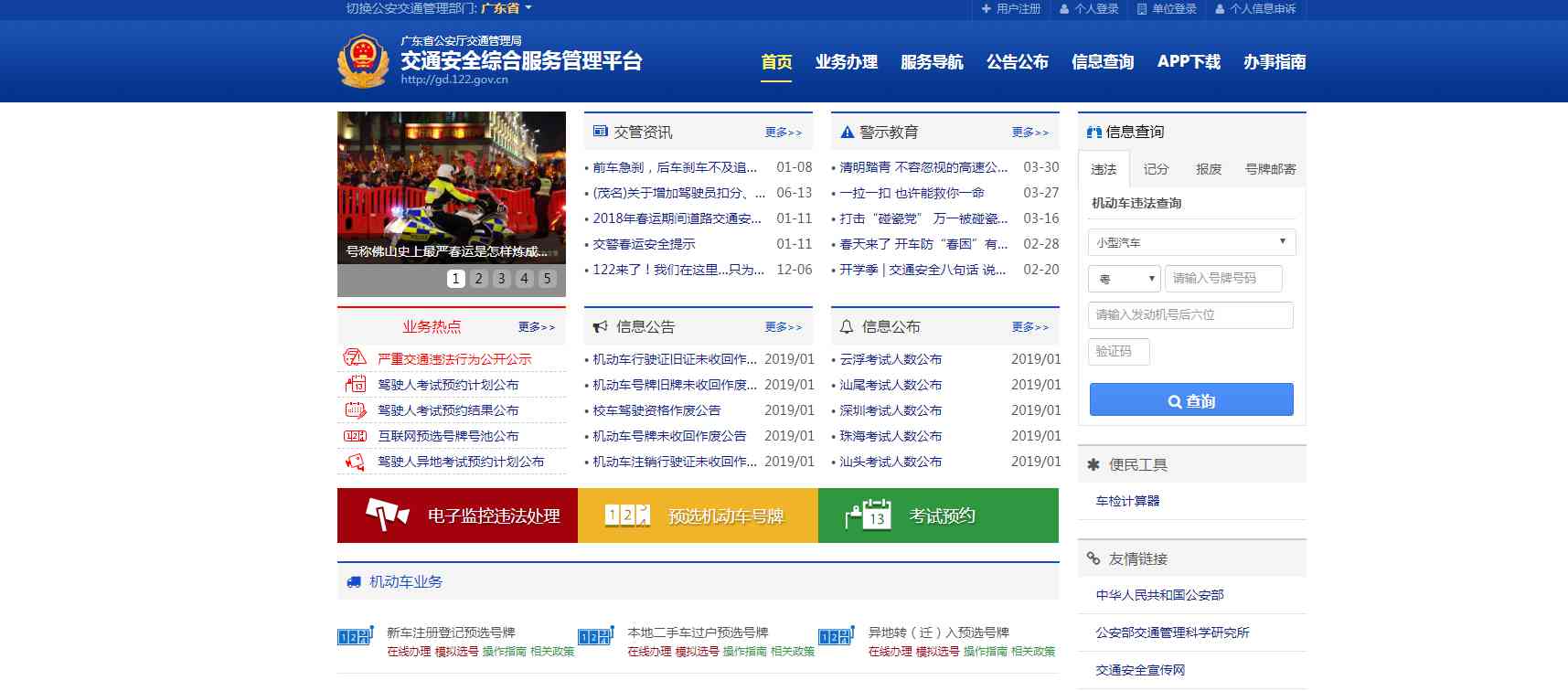Click the plate number icon on 预选机动车号牌
The image size is (1568, 691).
[628, 515]
